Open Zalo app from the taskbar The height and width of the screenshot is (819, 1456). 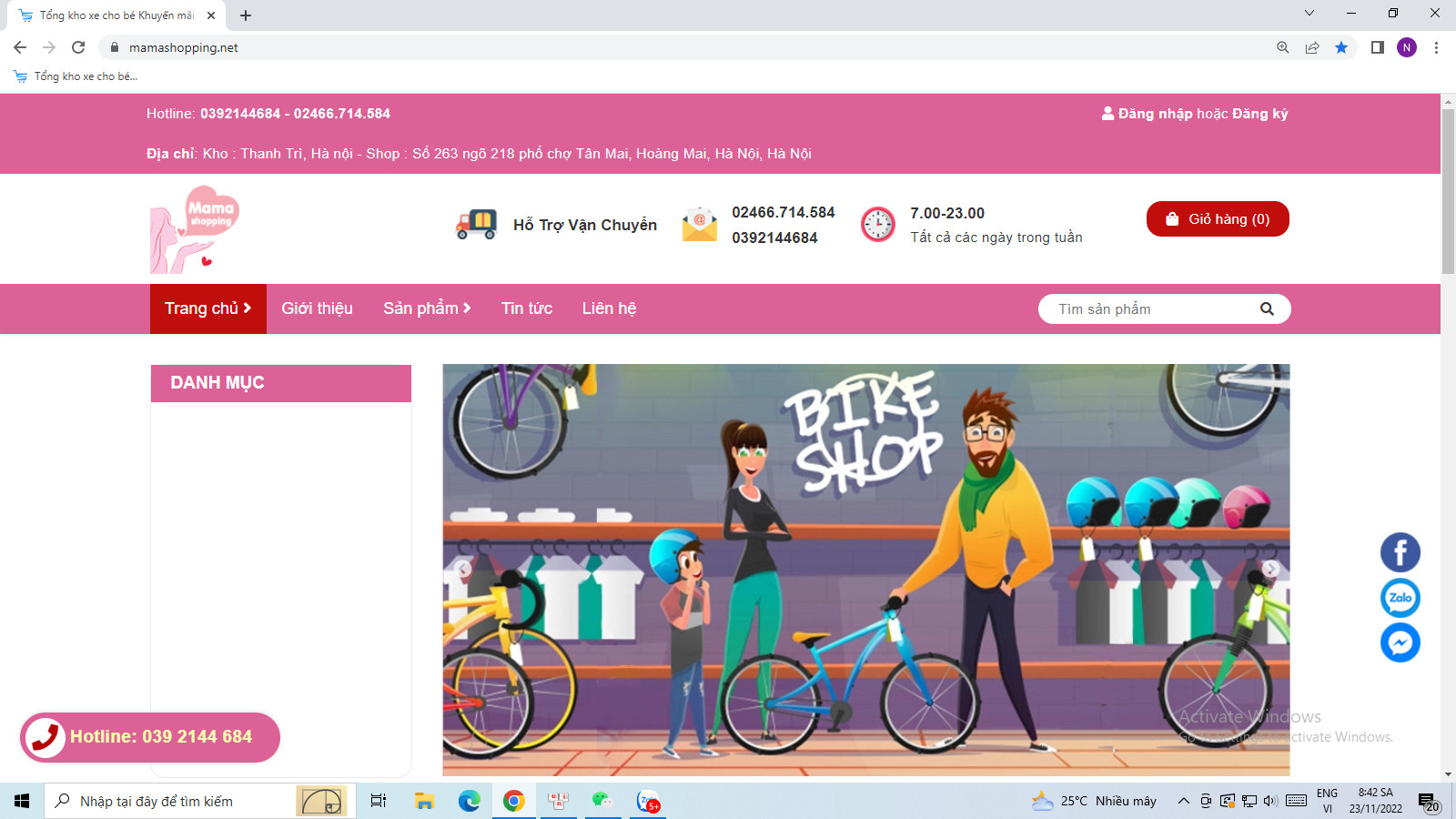pyautogui.click(x=648, y=801)
